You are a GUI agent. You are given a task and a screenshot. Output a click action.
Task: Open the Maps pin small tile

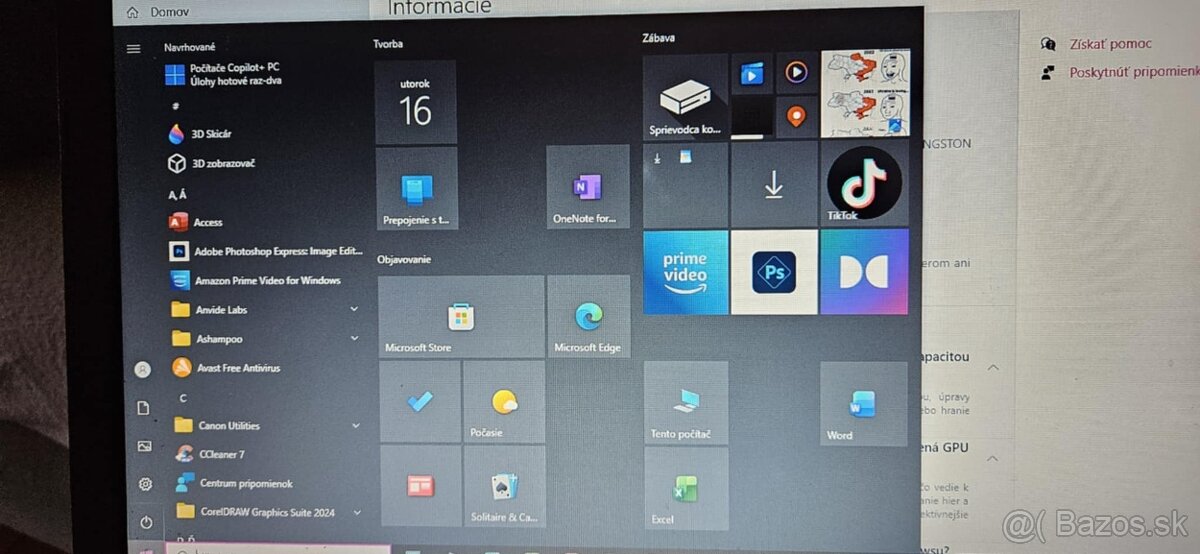pyautogui.click(x=797, y=117)
